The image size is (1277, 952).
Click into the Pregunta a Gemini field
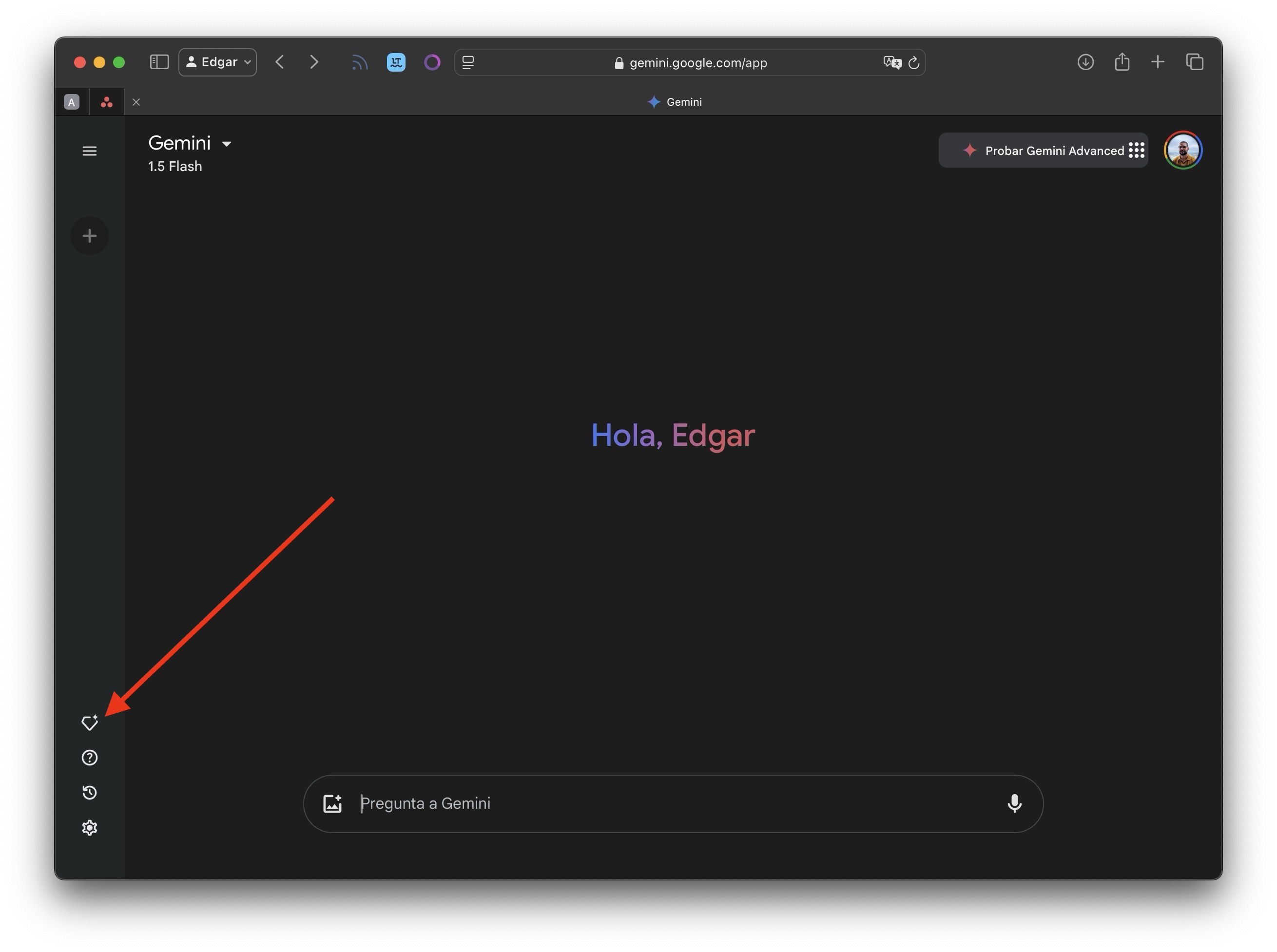tap(673, 803)
